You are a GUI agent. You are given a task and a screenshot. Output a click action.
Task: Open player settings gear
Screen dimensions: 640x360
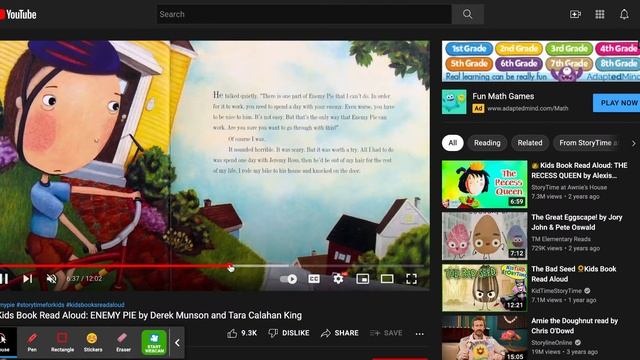(338, 279)
